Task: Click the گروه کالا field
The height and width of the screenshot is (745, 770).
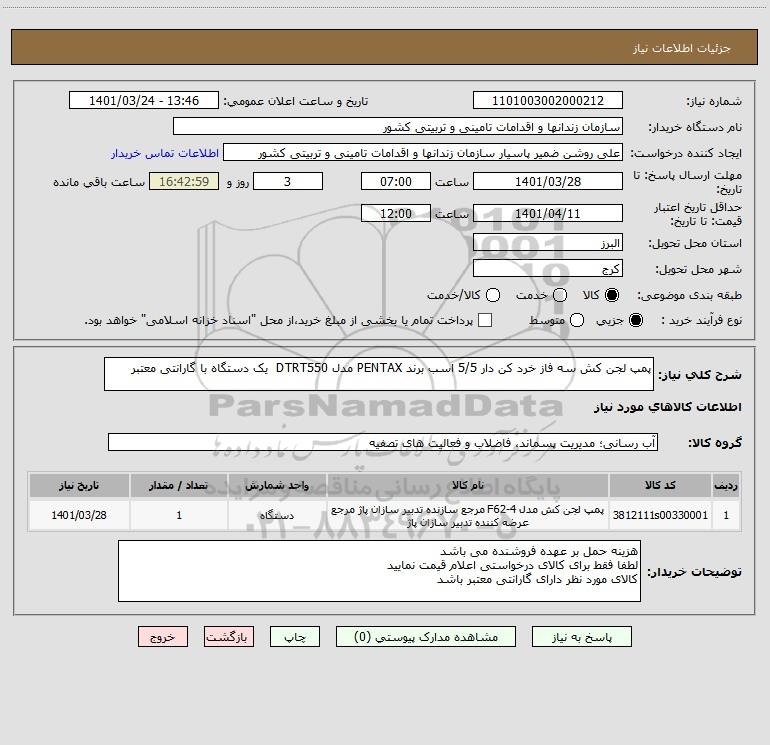Action: (x=383, y=442)
